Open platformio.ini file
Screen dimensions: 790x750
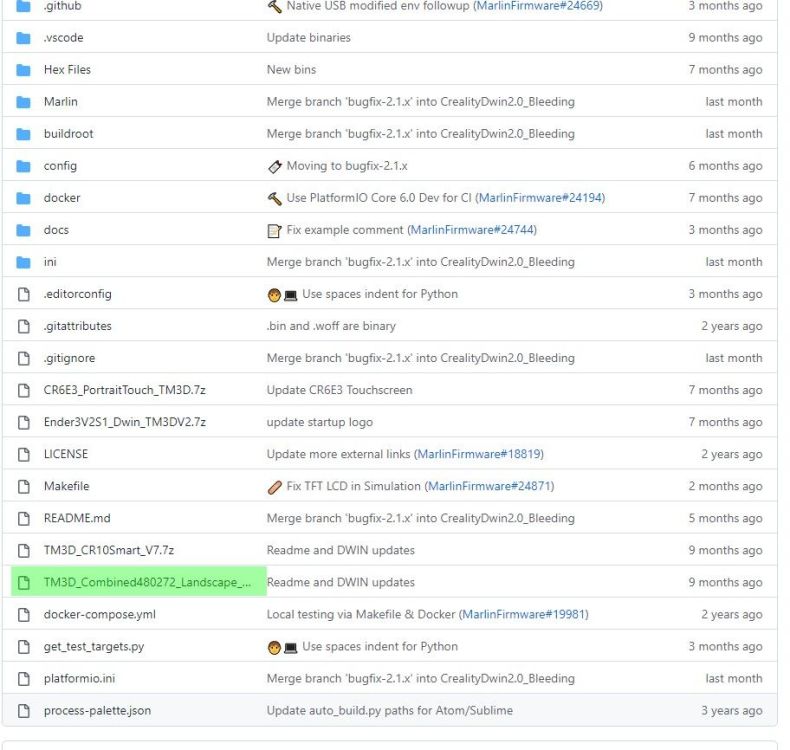[x=79, y=679]
